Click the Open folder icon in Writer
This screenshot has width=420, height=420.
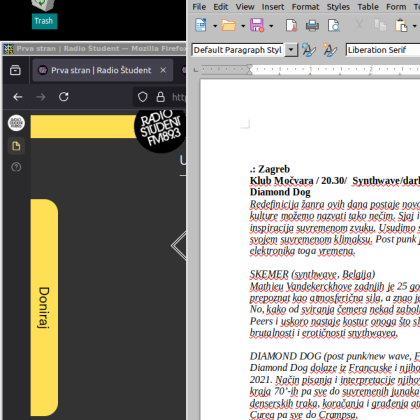(x=229, y=25)
